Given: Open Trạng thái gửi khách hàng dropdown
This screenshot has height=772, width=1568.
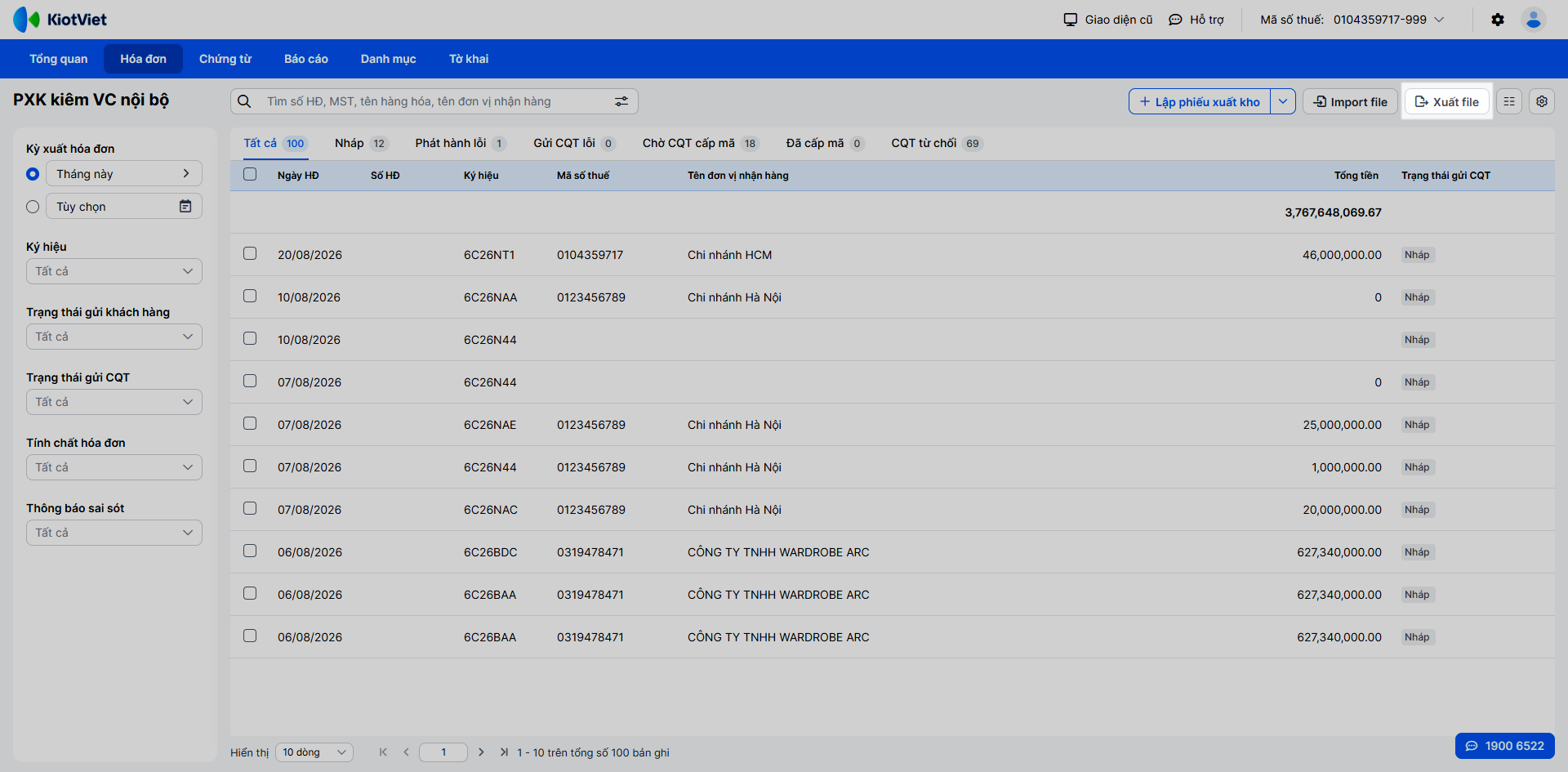Looking at the screenshot, I should point(114,337).
